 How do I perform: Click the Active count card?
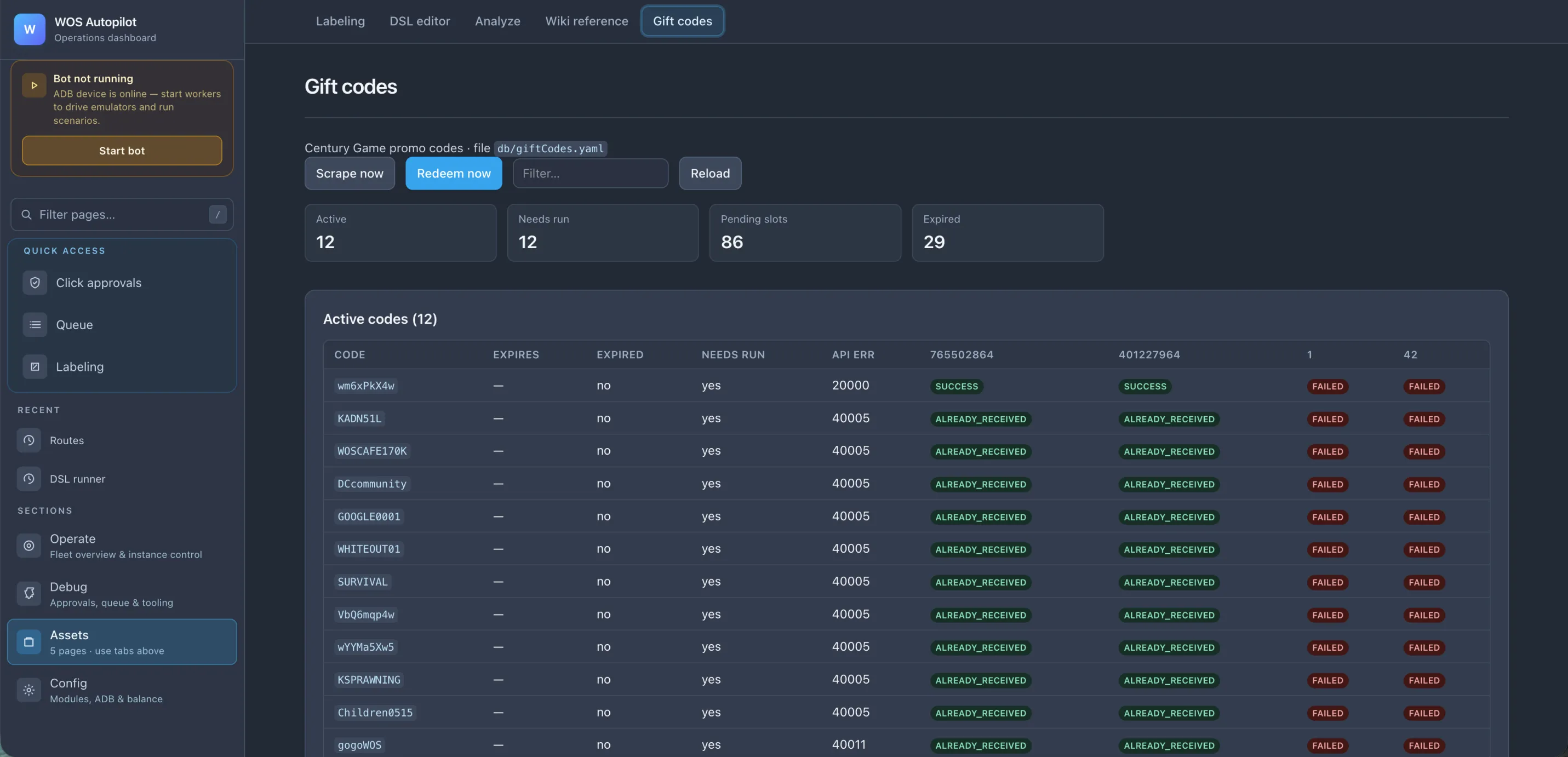tap(400, 232)
